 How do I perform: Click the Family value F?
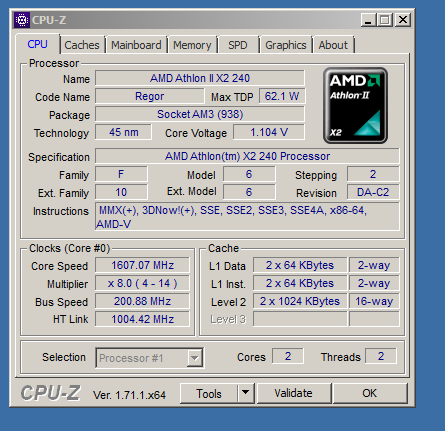tap(121, 174)
